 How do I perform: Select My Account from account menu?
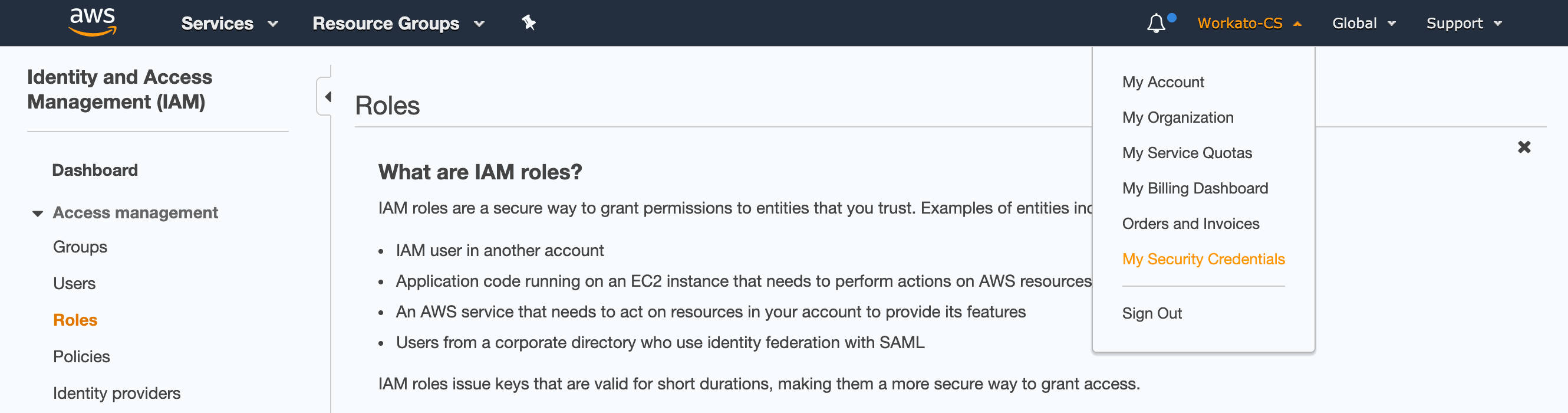1162,82
